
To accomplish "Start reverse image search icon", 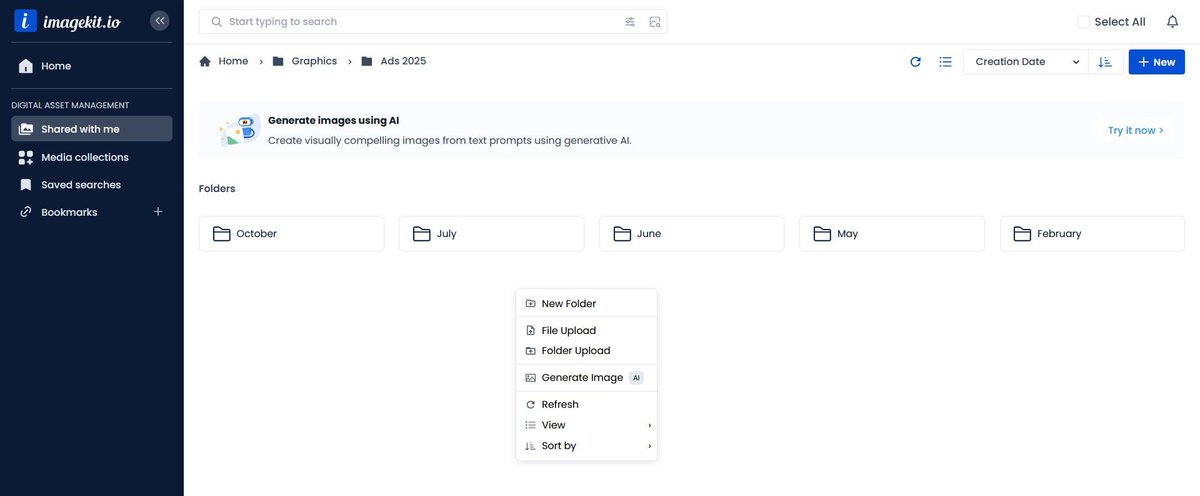I will point(655,22).
